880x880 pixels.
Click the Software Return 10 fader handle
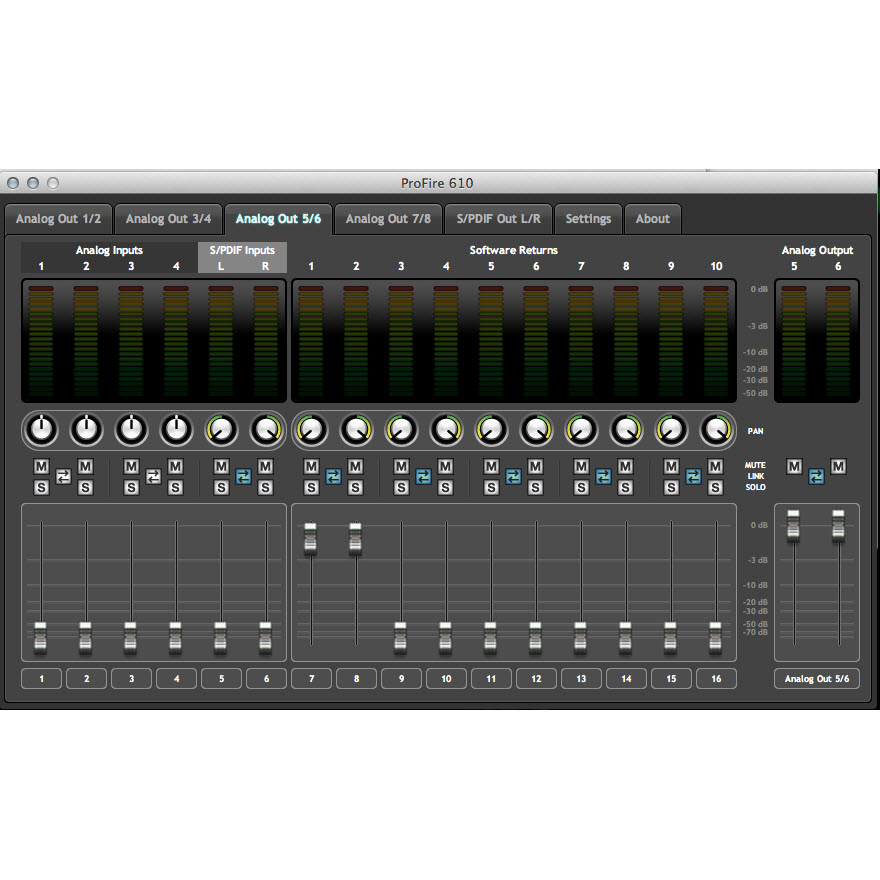(716, 638)
